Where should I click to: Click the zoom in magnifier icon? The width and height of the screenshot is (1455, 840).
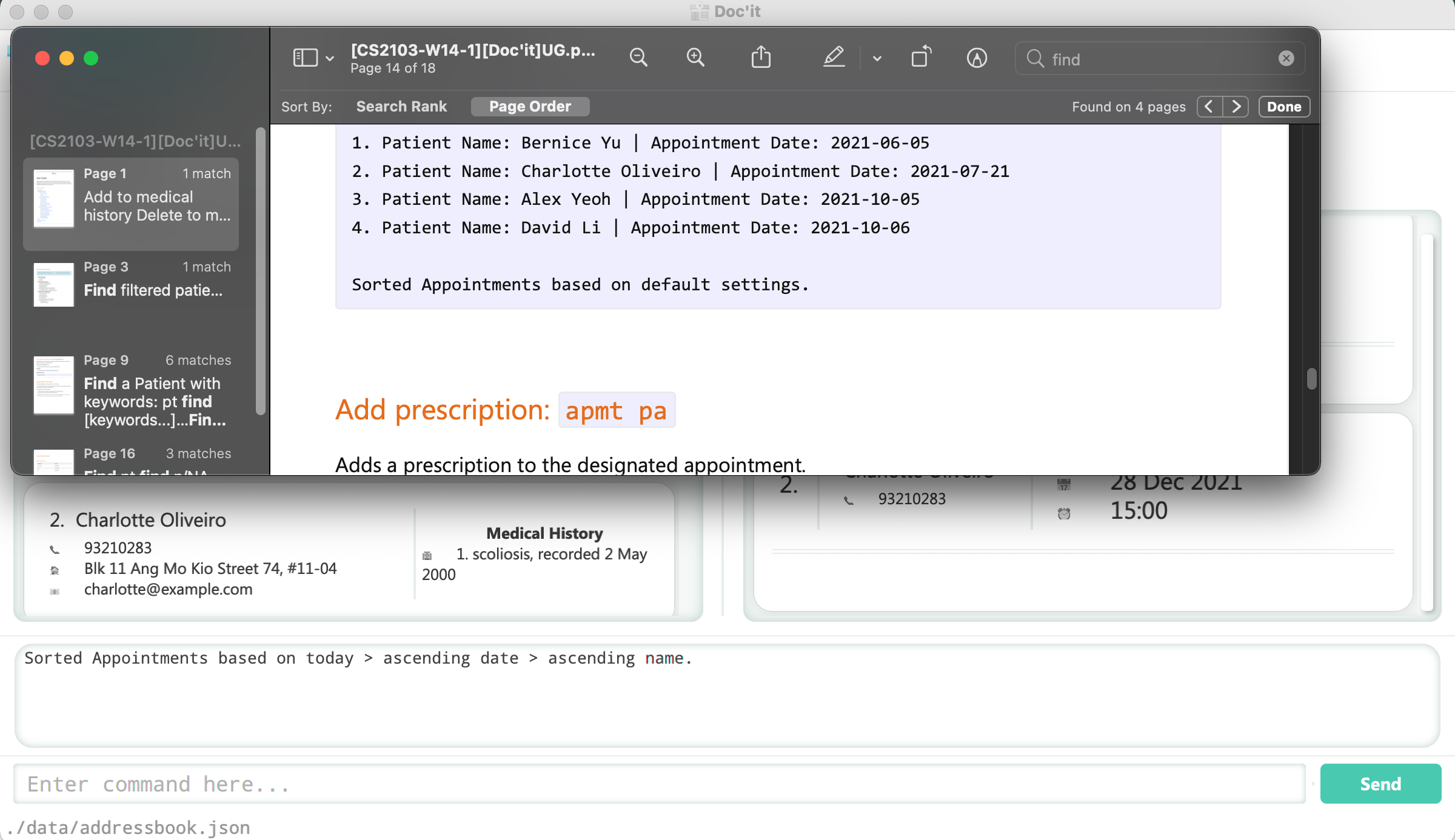(x=695, y=58)
